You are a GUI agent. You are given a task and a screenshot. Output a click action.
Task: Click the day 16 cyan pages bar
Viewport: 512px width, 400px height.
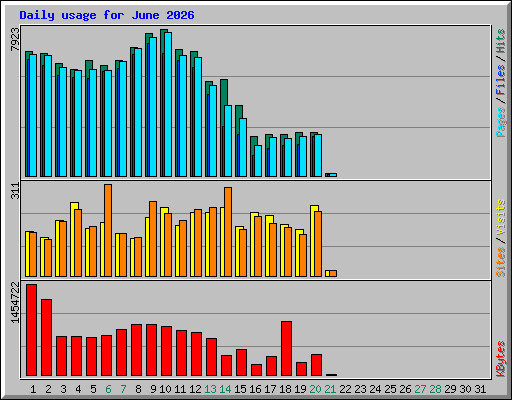(258, 161)
